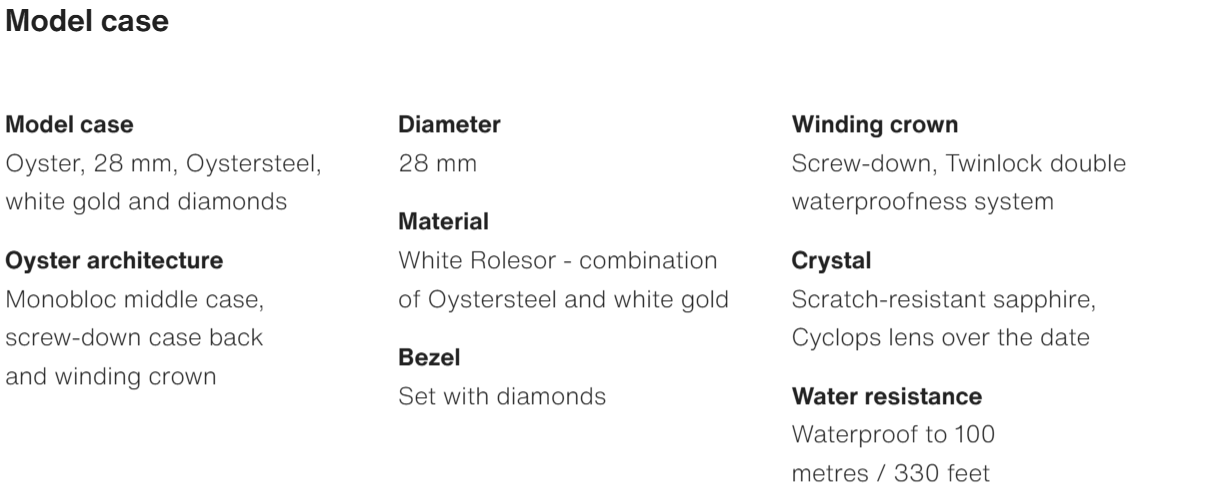Click 'Cyclops lens over the date' line
This screenshot has height=494, width=1214.
pos(940,338)
